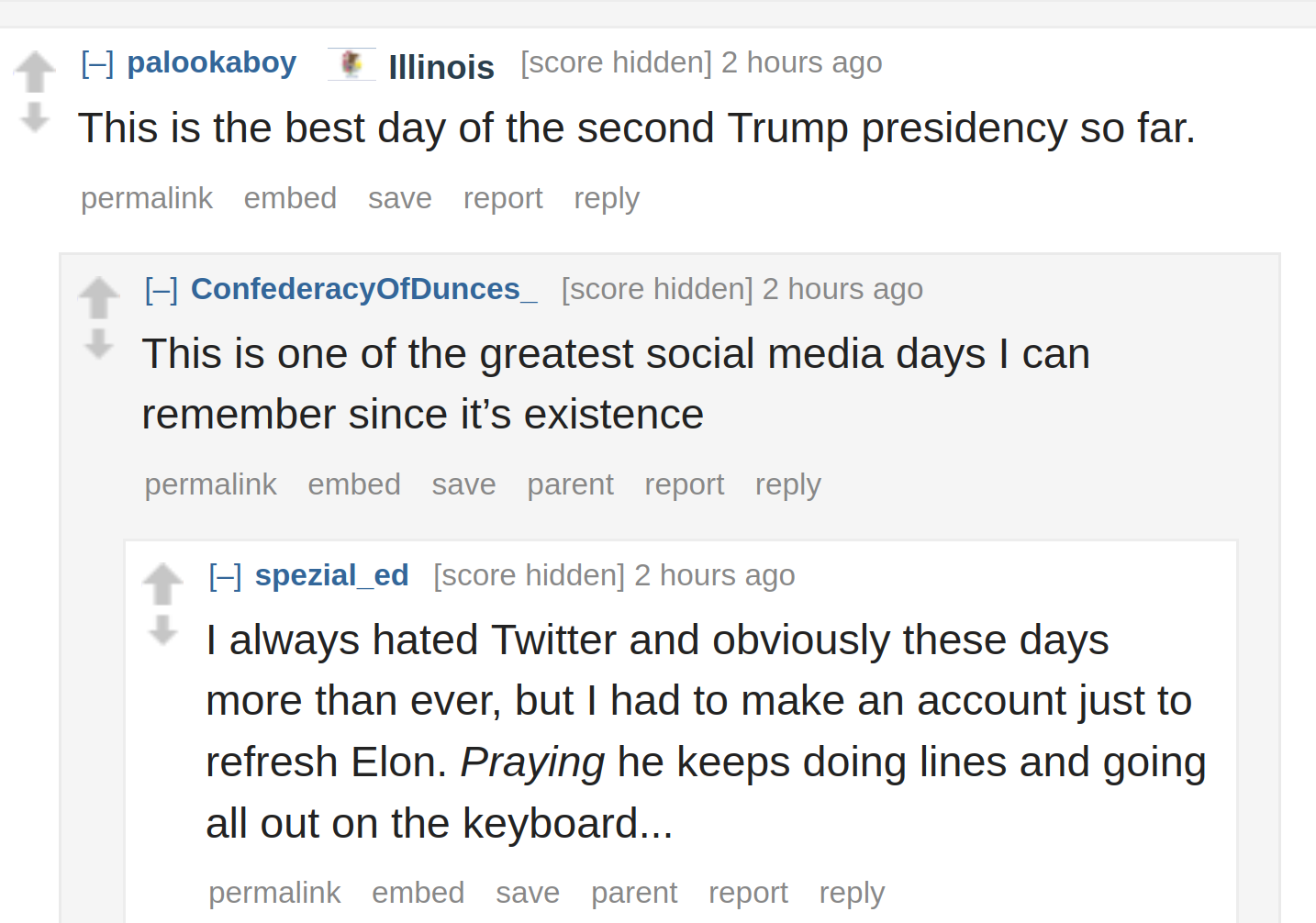Upvote ConfederacyOfDunces_ comment
Viewport: 1316px width, 923px height.
pos(99,298)
